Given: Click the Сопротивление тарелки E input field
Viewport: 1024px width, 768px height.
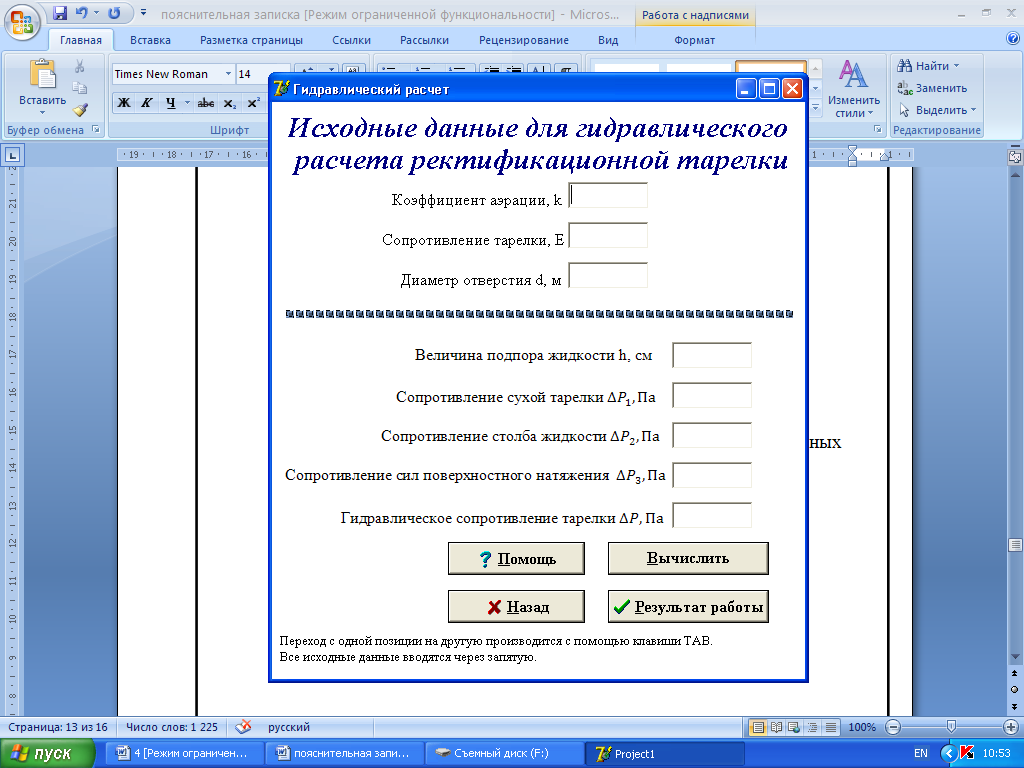Looking at the screenshot, I should (x=608, y=235).
